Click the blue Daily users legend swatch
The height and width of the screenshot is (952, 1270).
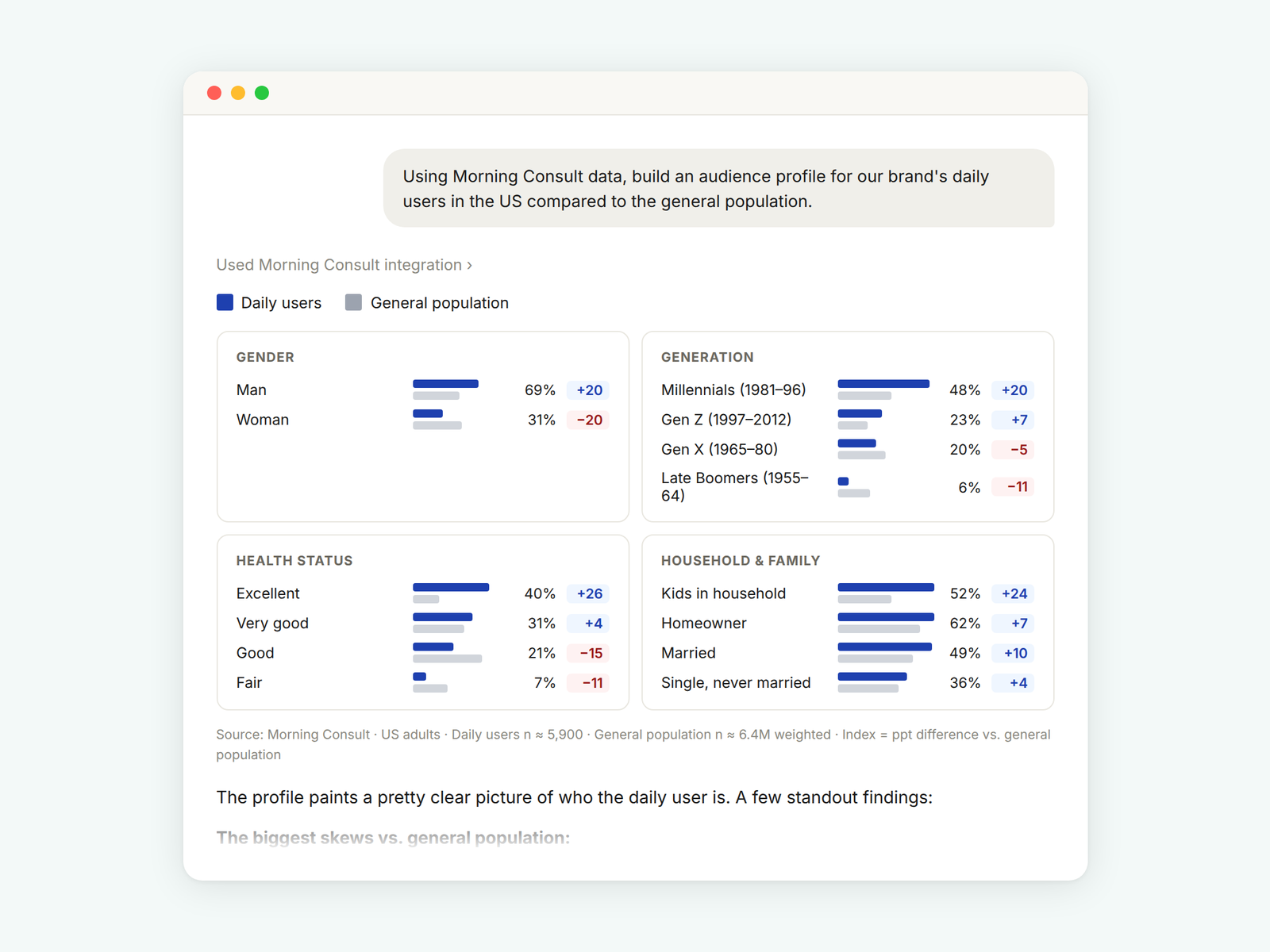point(225,302)
